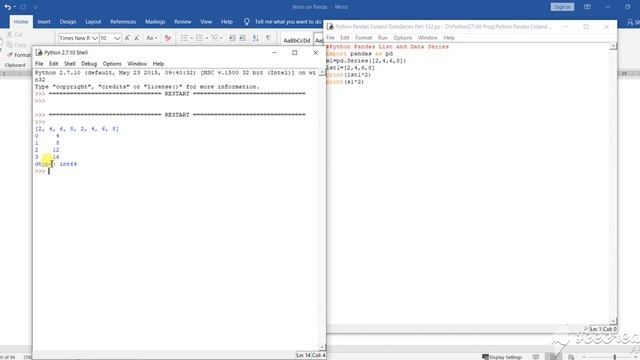The height and width of the screenshot is (360, 640).
Task: Click the editor window file icon
Action: click(x=330, y=27)
